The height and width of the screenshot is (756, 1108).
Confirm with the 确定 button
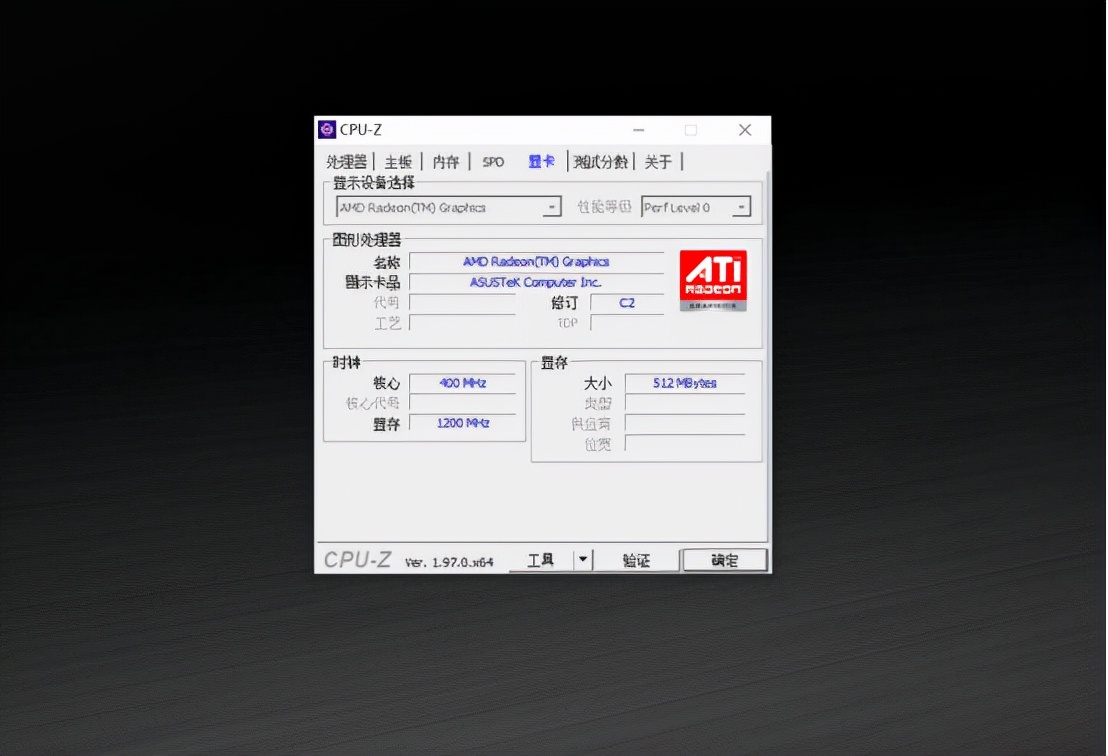point(724,560)
